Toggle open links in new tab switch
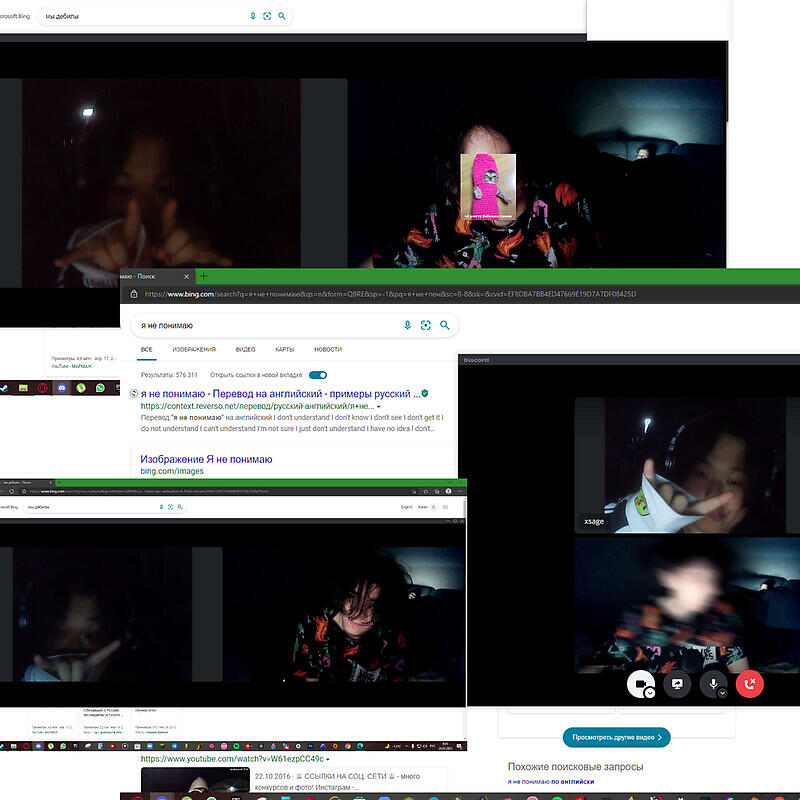Viewport: 800px width, 800px height. pos(318,375)
